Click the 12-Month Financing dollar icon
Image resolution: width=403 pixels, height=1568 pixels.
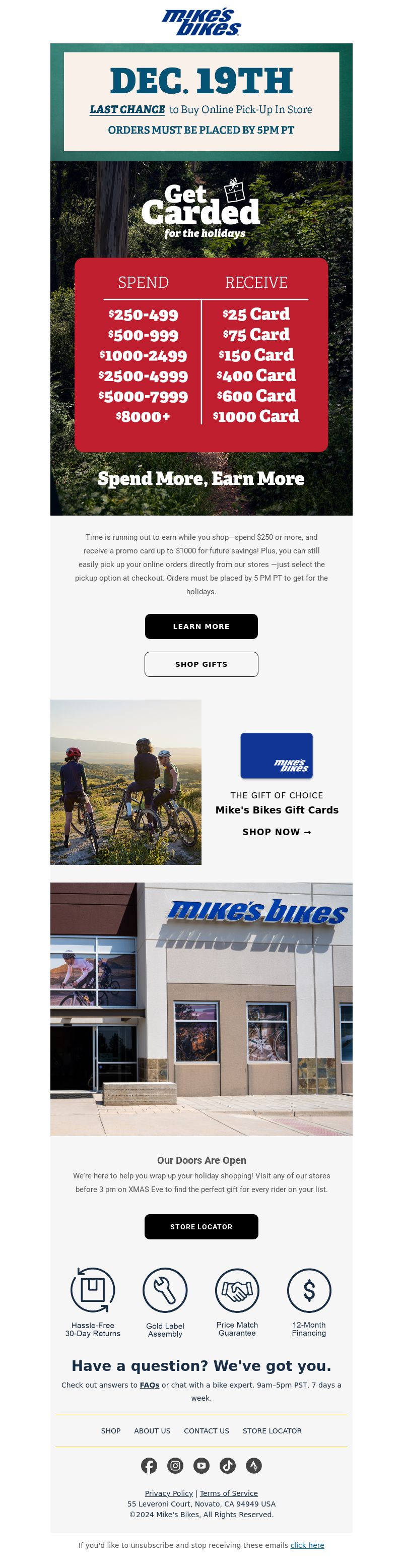(309, 1290)
